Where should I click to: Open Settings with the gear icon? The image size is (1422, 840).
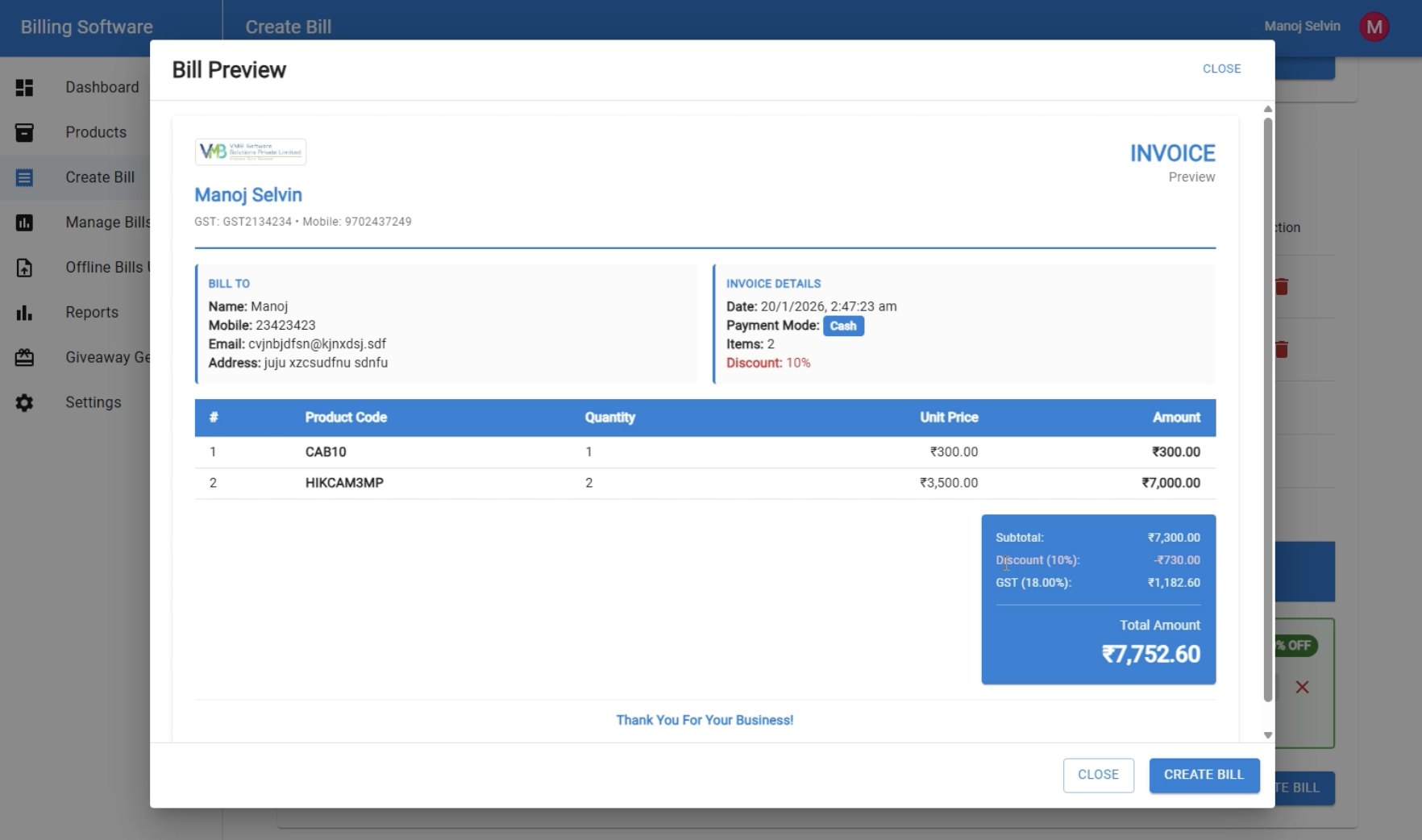[24, 402]
